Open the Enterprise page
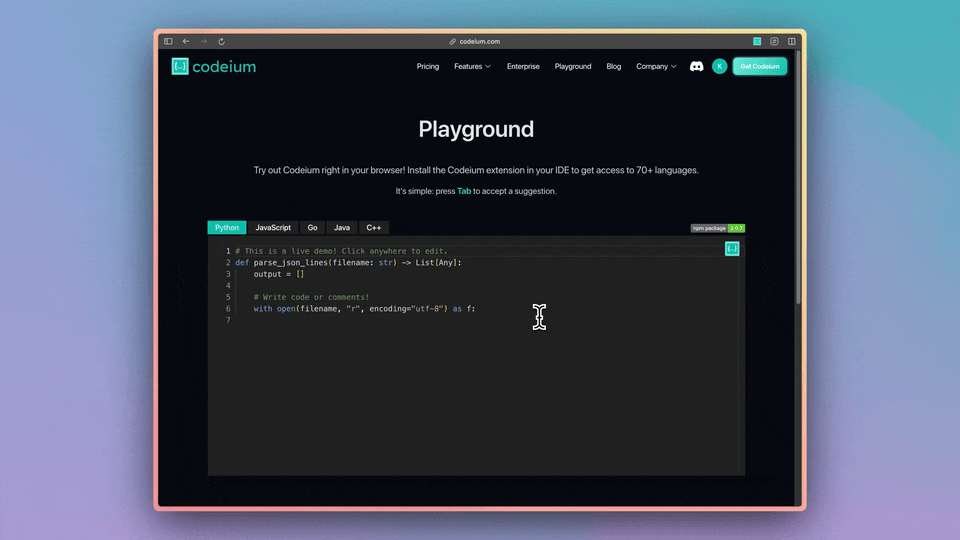This screenshot has height=540, width=960. click(x=523, y=66)
